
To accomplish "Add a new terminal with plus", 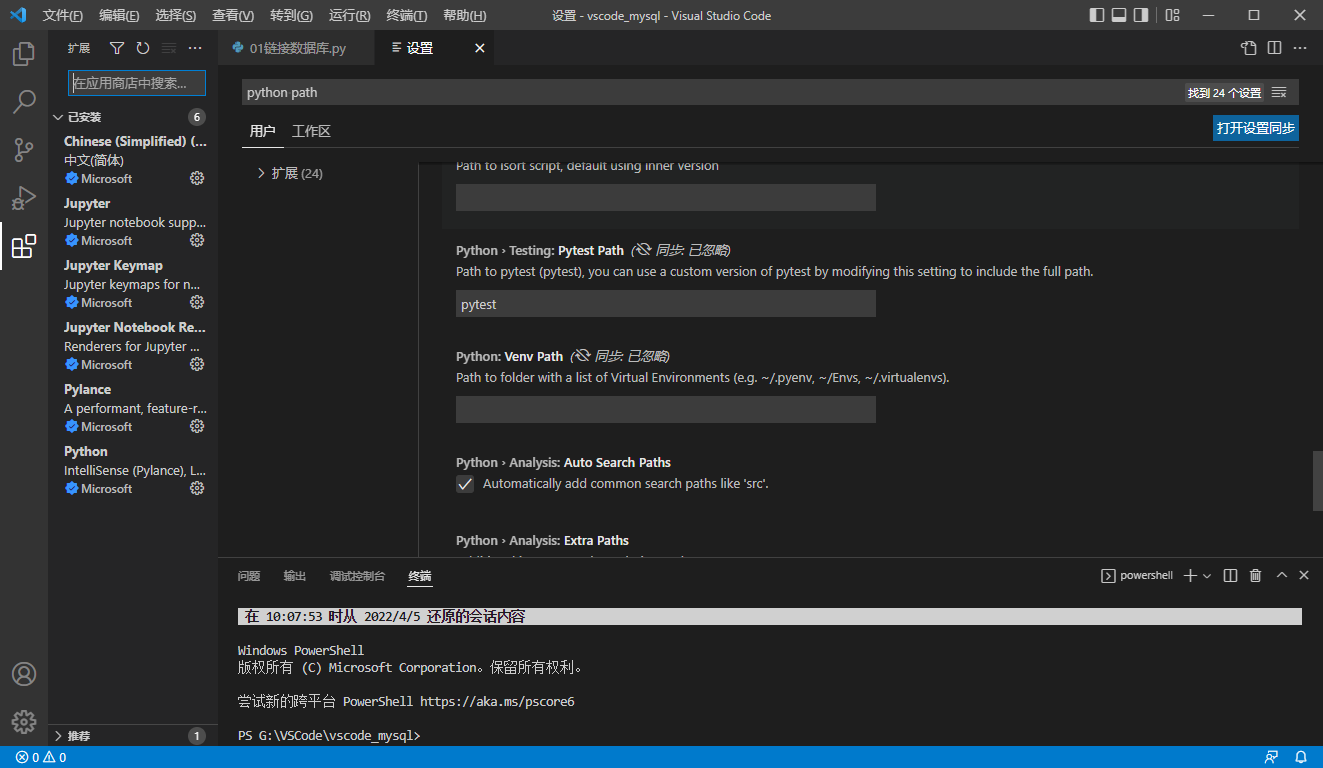I will 1190,575.
